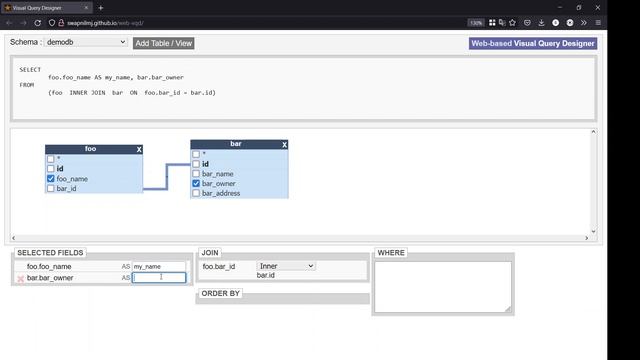Image resolution: width=640 pixels, height=360 pixels.
Task: Click the translate page icon
Action: pos(502,23)
